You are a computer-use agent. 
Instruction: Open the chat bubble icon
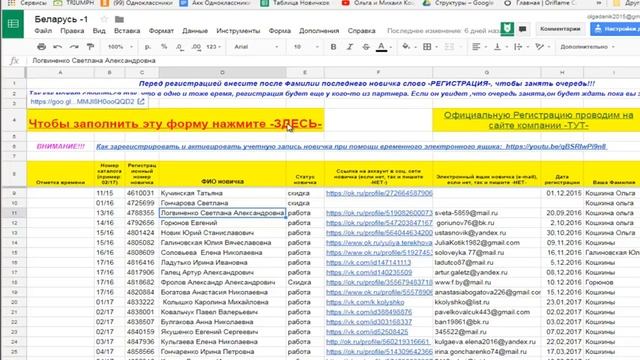pos(522,29)
